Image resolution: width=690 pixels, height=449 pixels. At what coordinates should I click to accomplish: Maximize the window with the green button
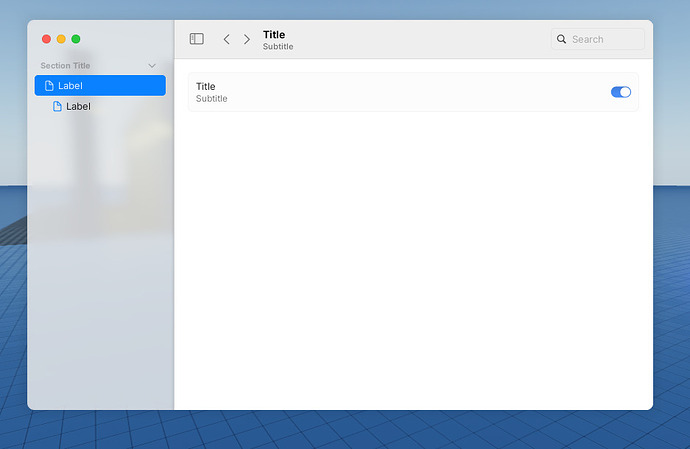coord(76,39)
